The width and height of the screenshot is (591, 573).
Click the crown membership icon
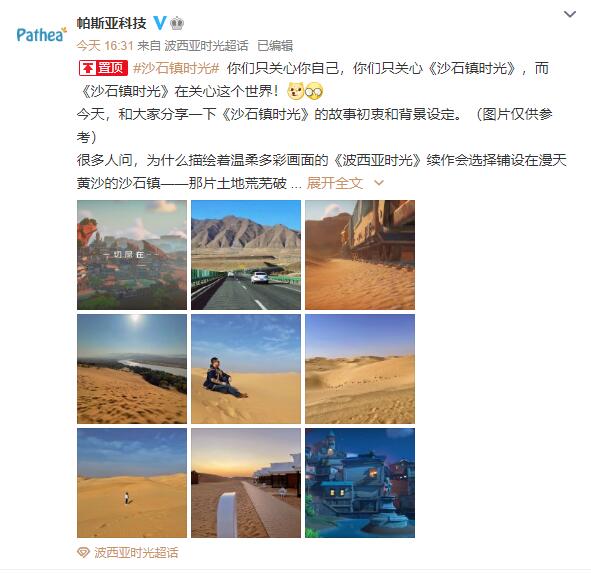(177, 23)
